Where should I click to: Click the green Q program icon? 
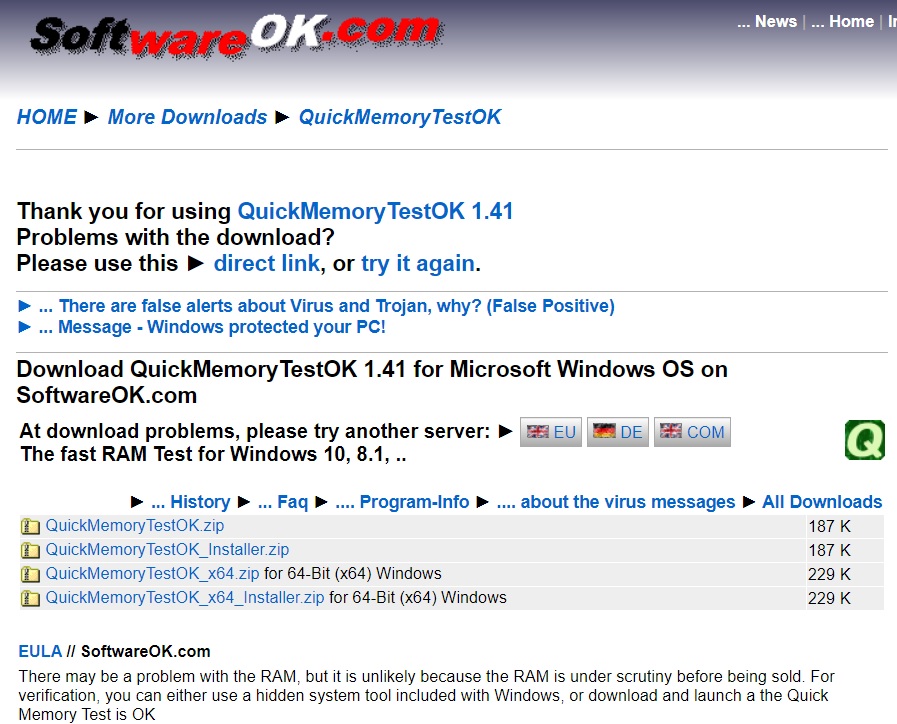pyautogui.click(x=864, y=440)
